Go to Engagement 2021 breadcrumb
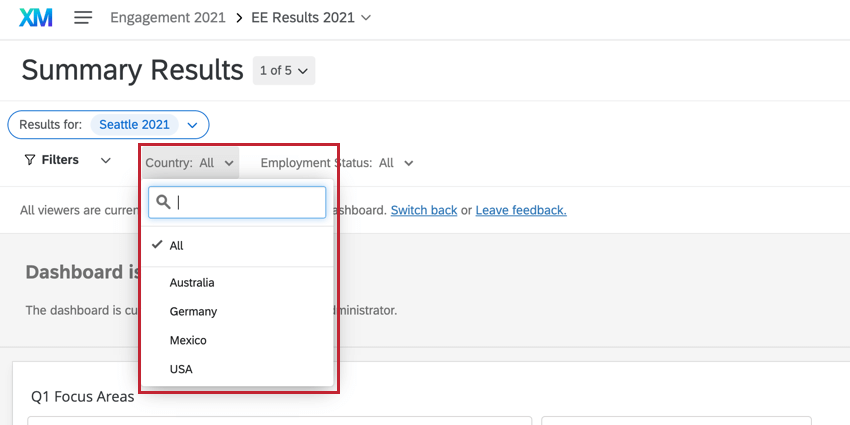The height and width of the screenshot is (425, 850). coord(168,17)
